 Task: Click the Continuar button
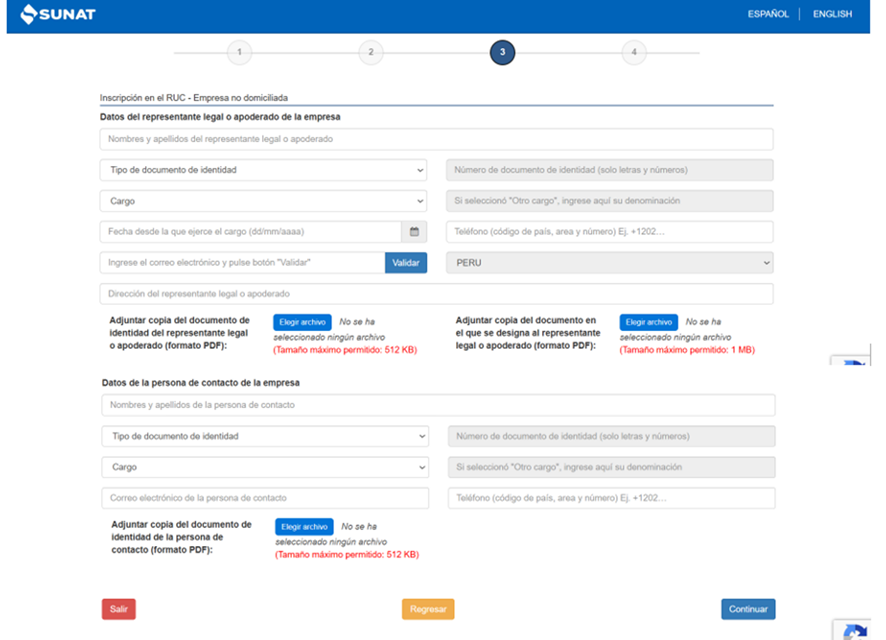(747, 609)
